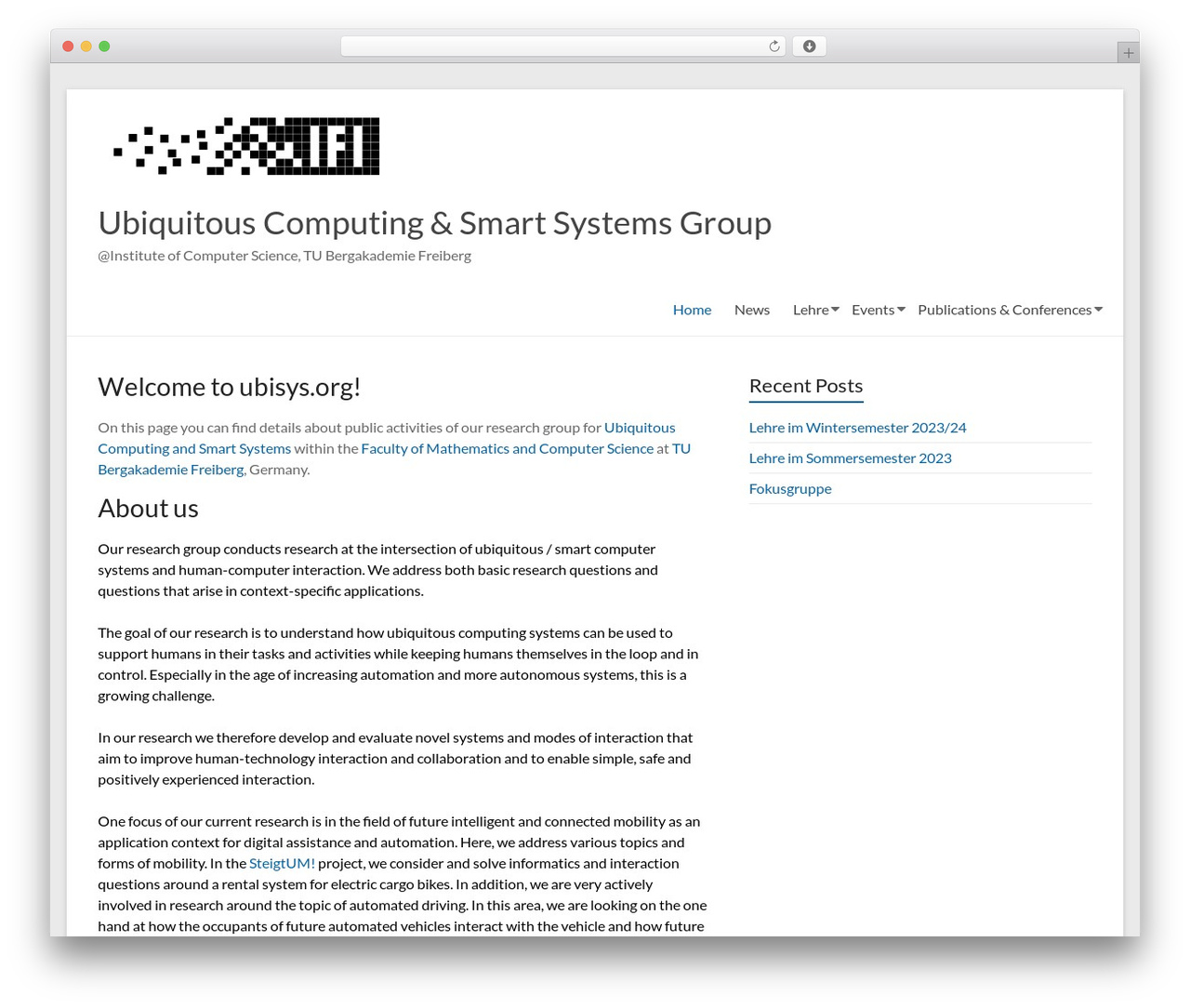Open the Fokusgruppe recent post
Screen dimensions: 1190x1008
pyautogui.click(x=790, y=489)
